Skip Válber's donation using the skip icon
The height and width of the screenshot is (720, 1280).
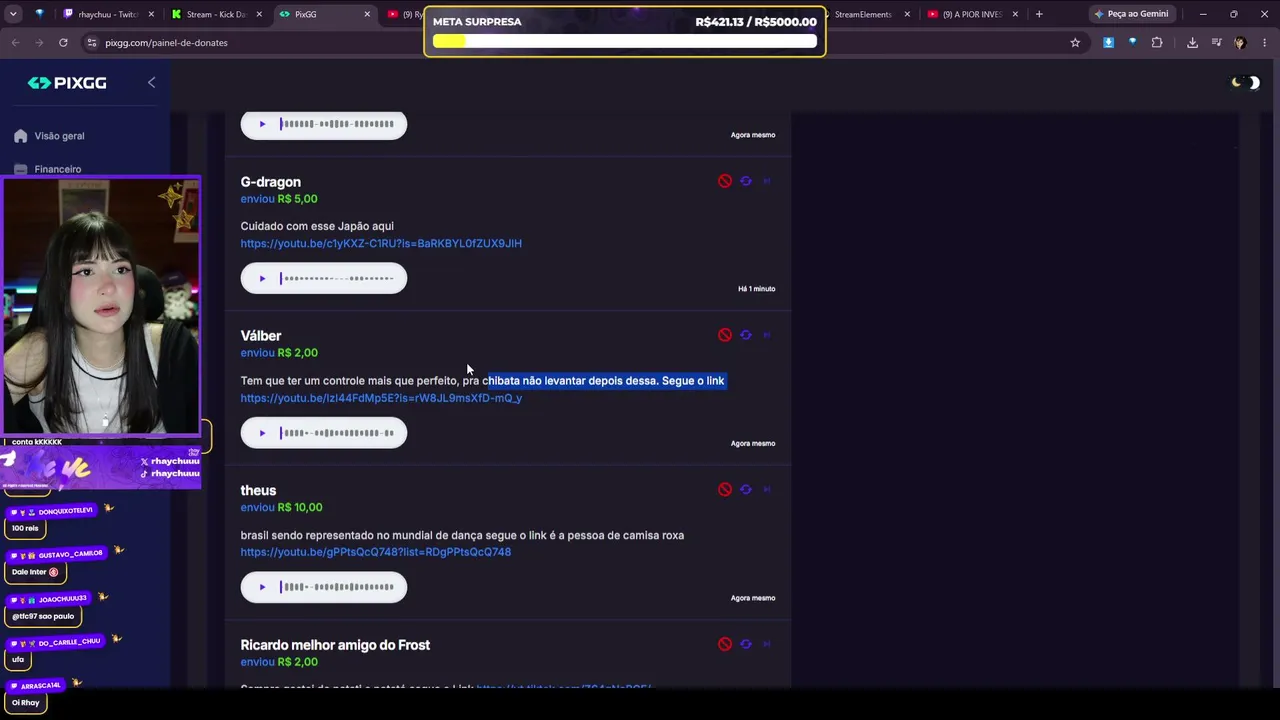767,335
